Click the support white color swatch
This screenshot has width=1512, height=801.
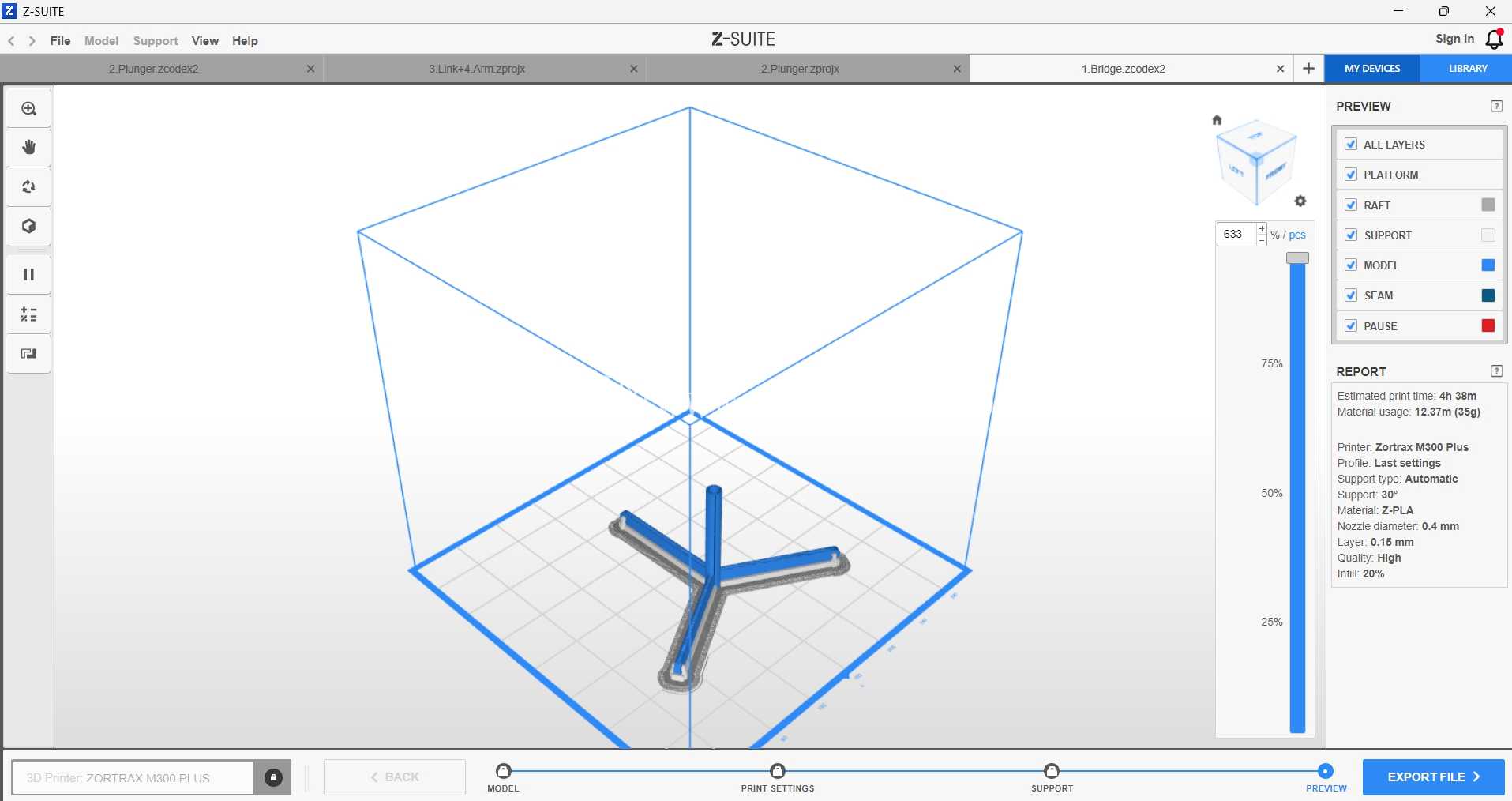(x=1488, y=235)
